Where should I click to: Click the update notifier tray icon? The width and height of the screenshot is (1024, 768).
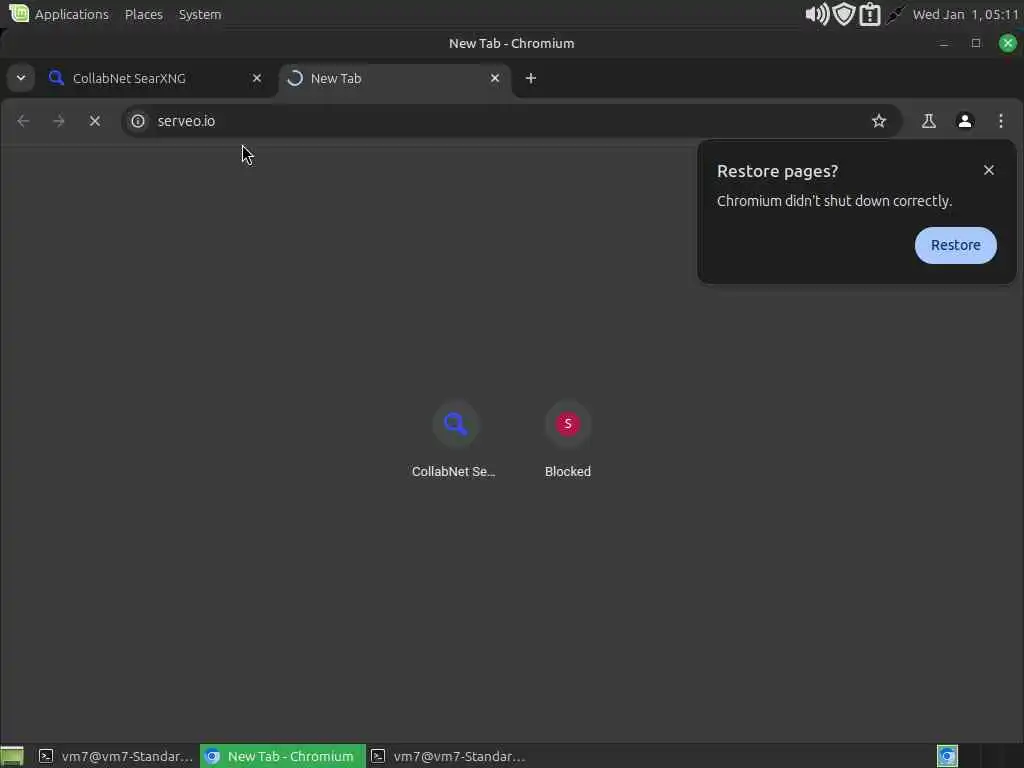click(x=870, y=14)
